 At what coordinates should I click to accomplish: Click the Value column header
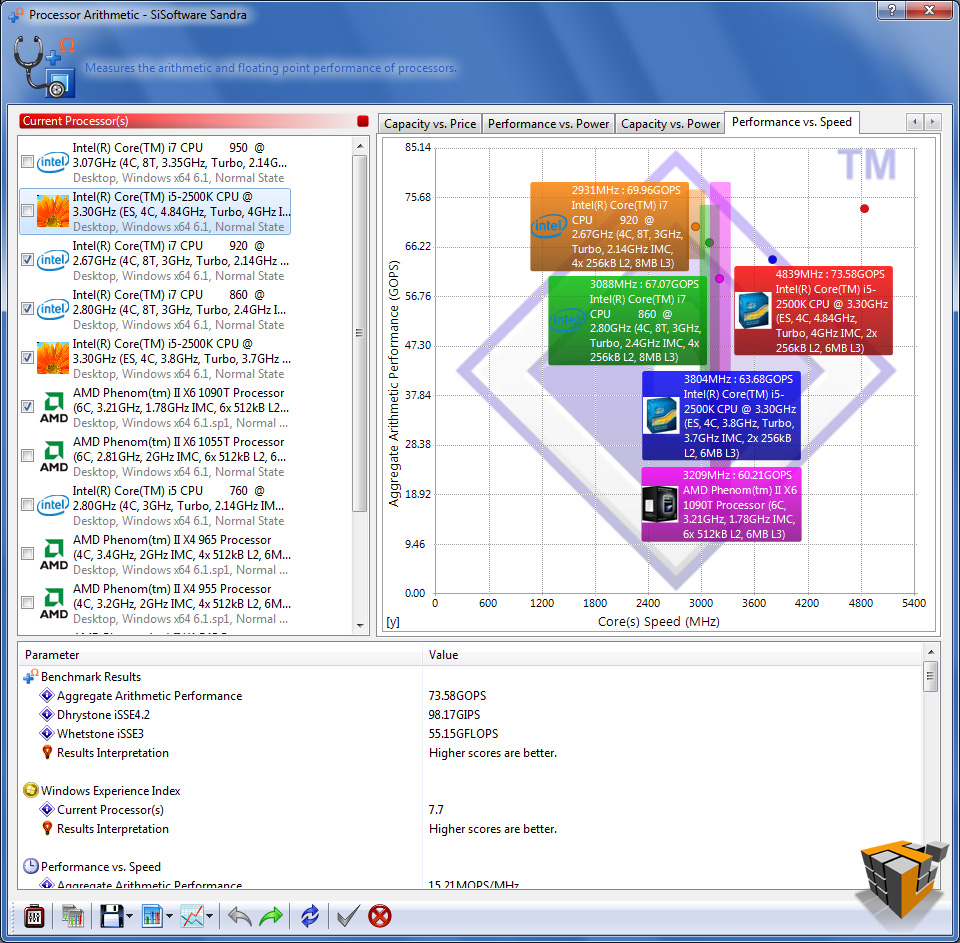(672, 655)
